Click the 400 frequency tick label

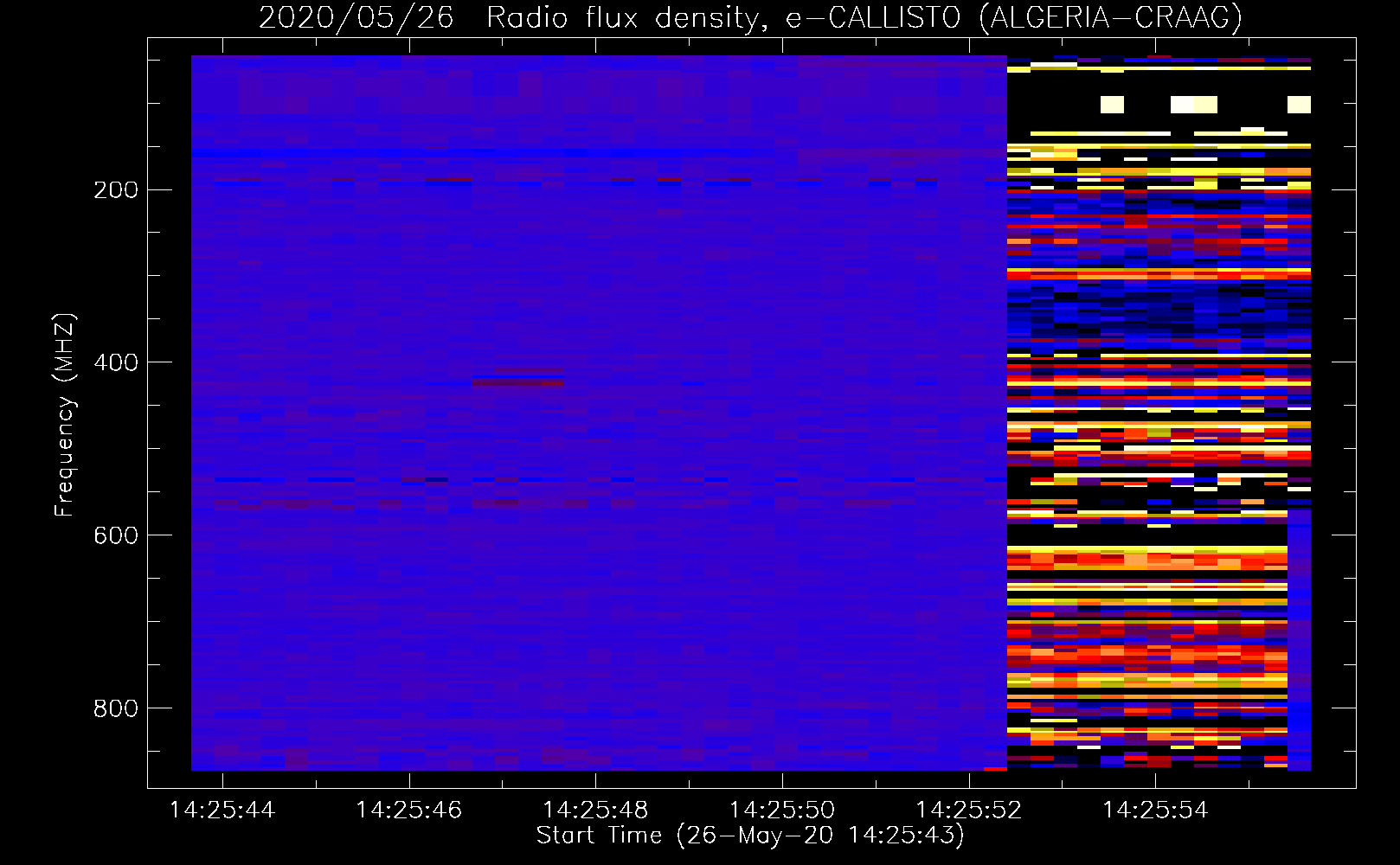point(116,362)
